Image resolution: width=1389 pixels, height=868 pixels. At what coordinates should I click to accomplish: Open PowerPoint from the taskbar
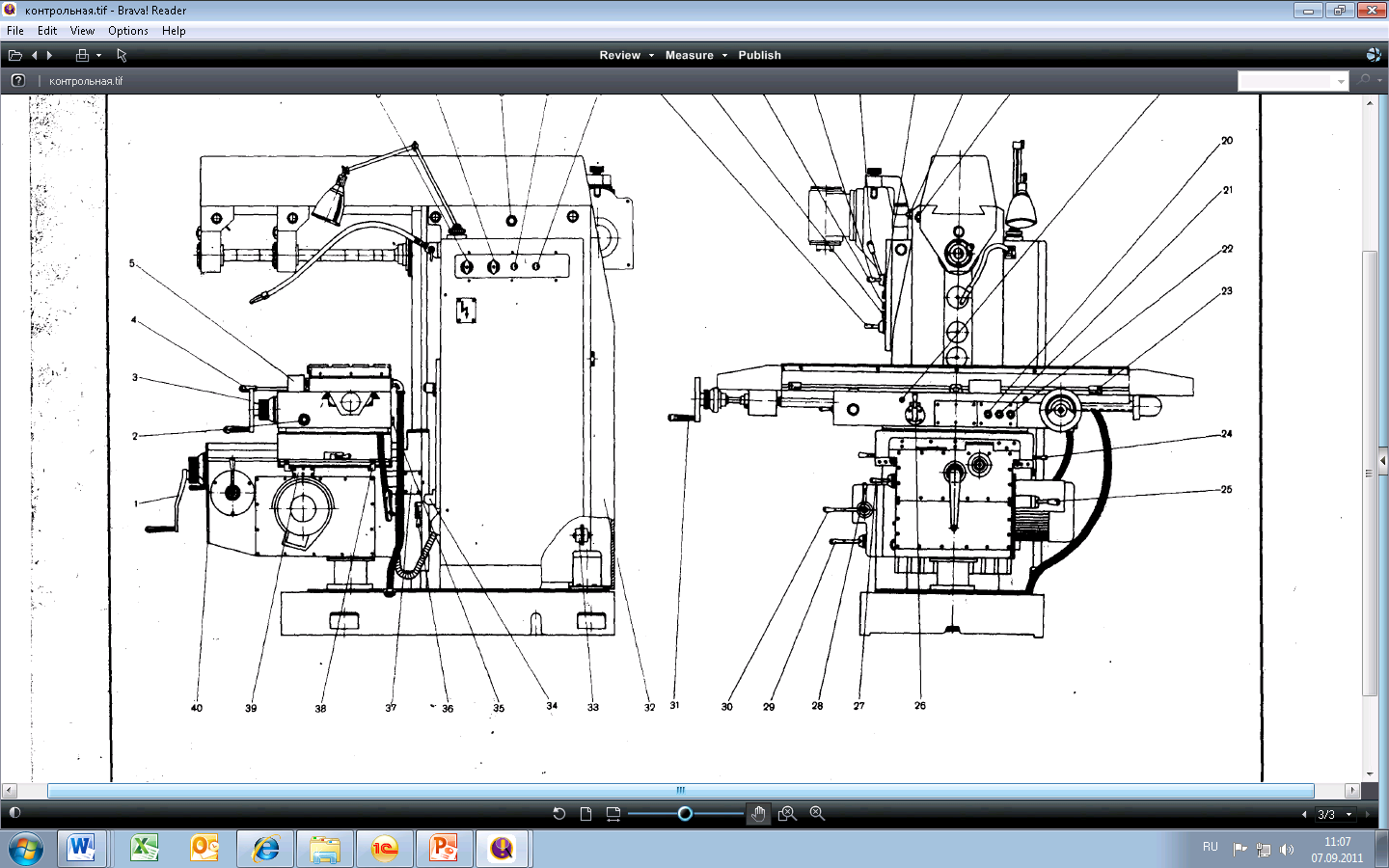click(x=444, y=849)
